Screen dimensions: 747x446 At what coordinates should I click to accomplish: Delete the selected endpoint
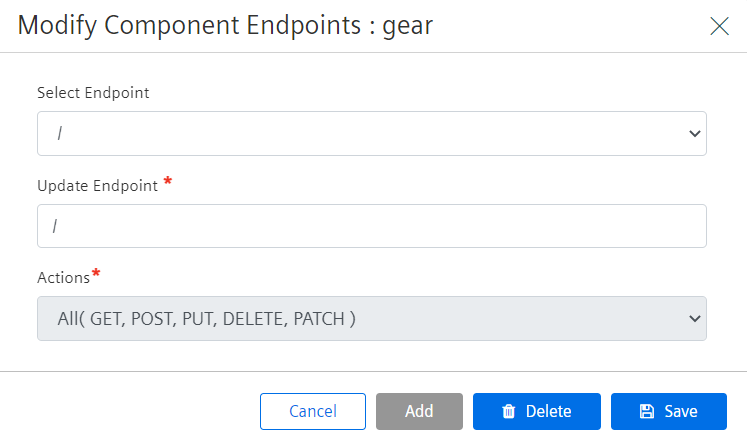pyautogui.click(x=537, y=411)
